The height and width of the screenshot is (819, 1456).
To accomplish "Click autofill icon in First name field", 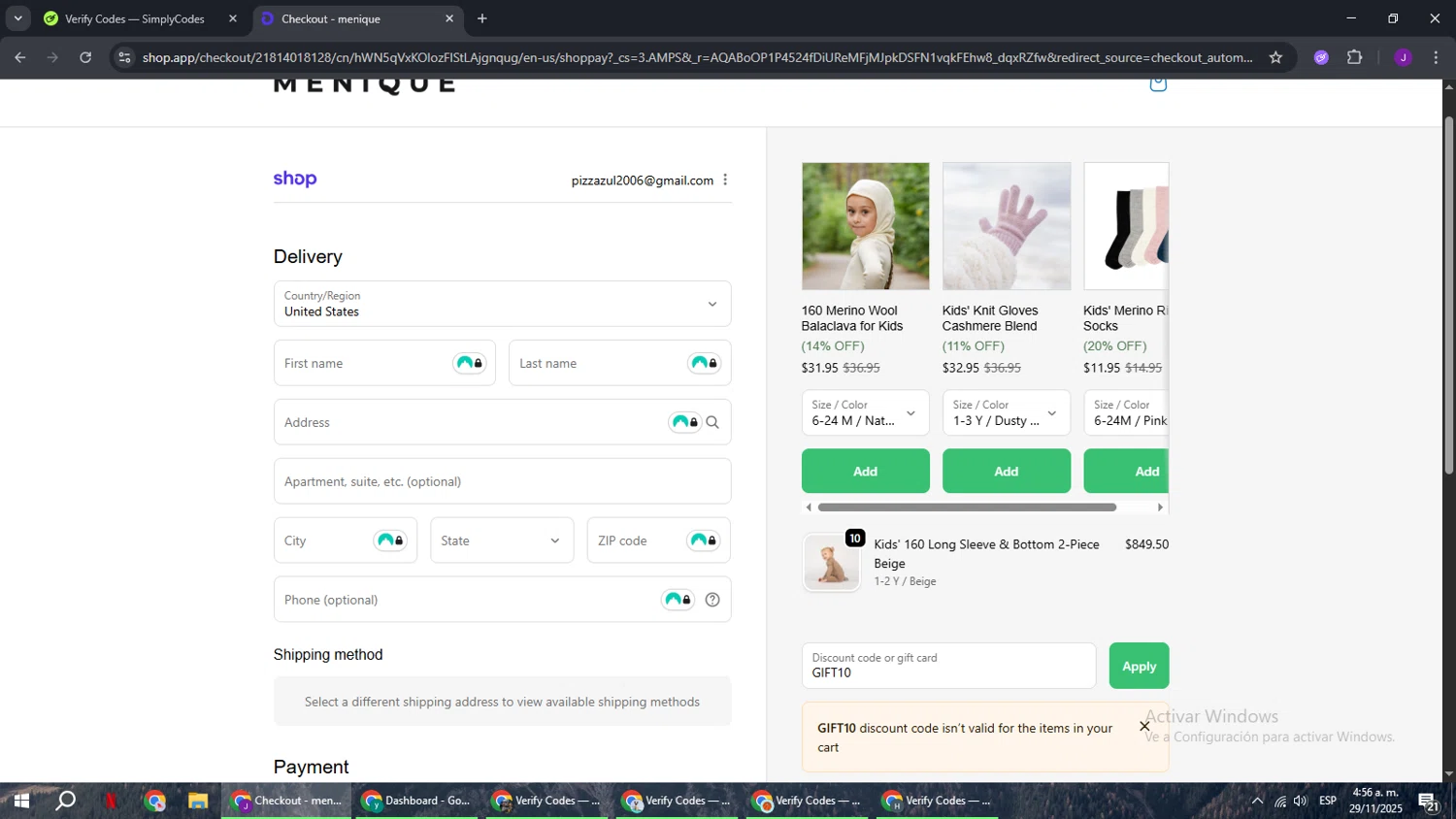I will (470, 363).
